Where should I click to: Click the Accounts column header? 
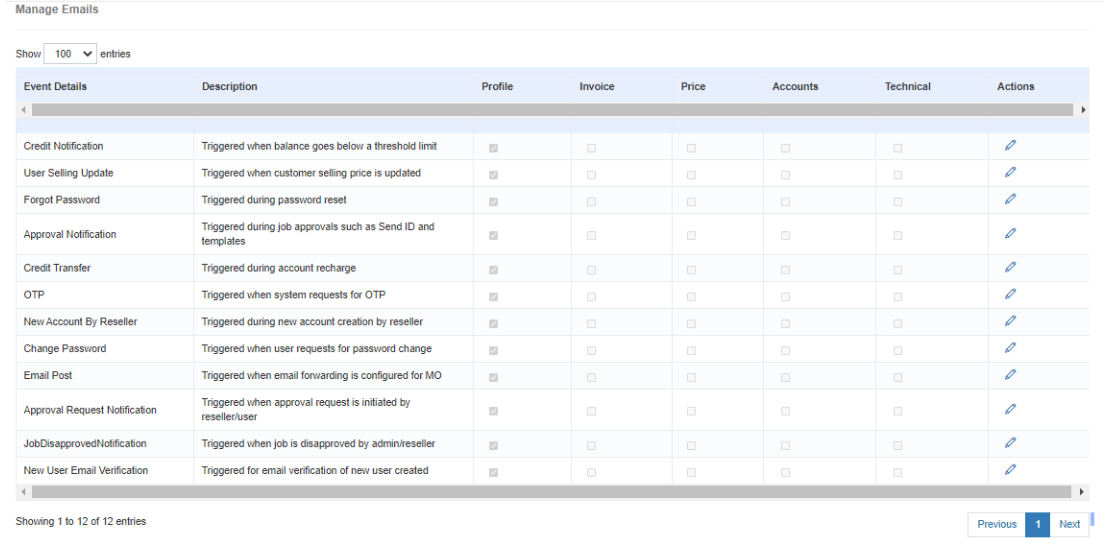tap(795, 87)
